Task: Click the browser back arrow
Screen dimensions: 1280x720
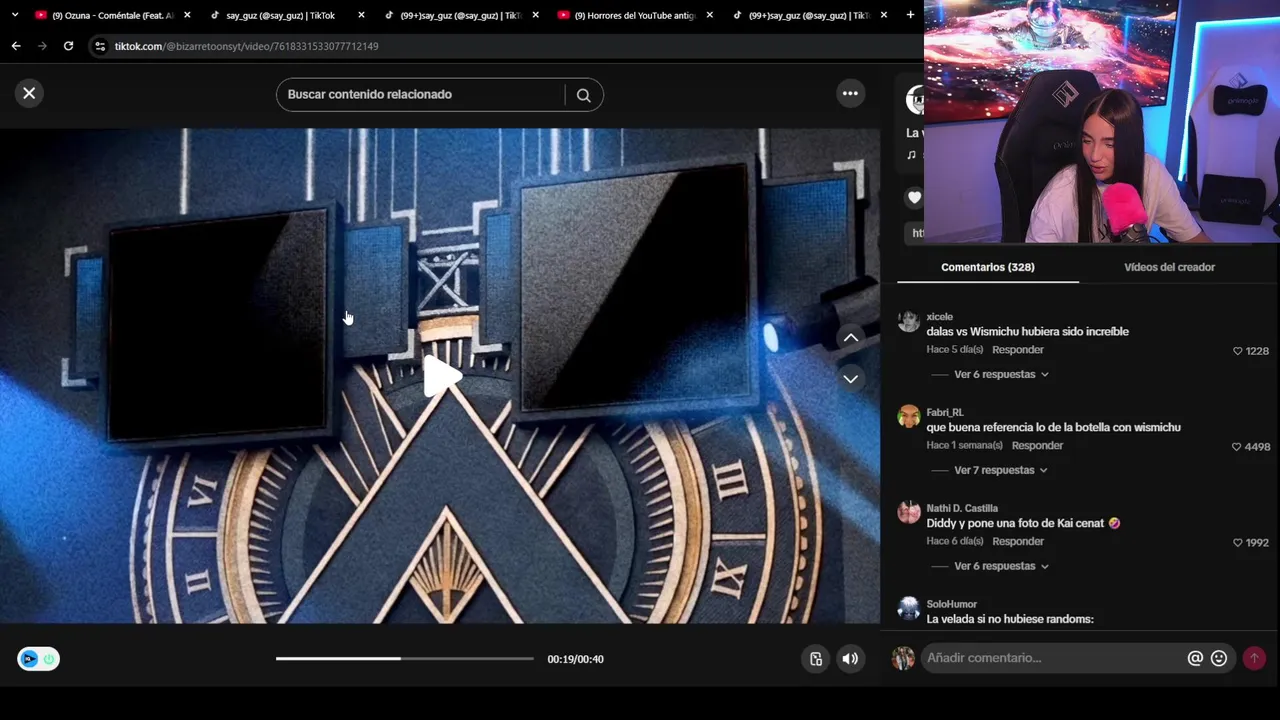Action: 16,46
